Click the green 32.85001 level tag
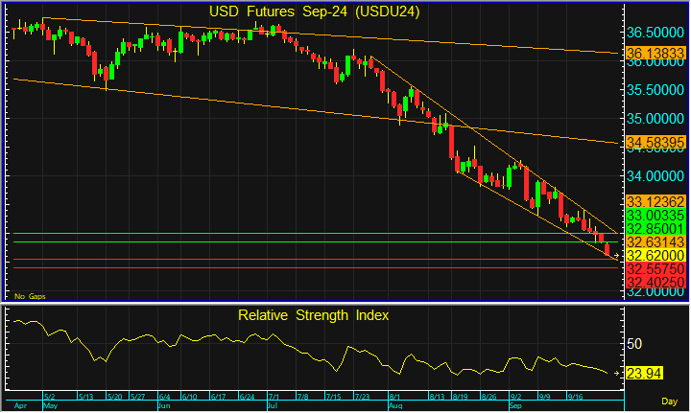The width and height of the screenshot is (691, 413). pos(654,228)
